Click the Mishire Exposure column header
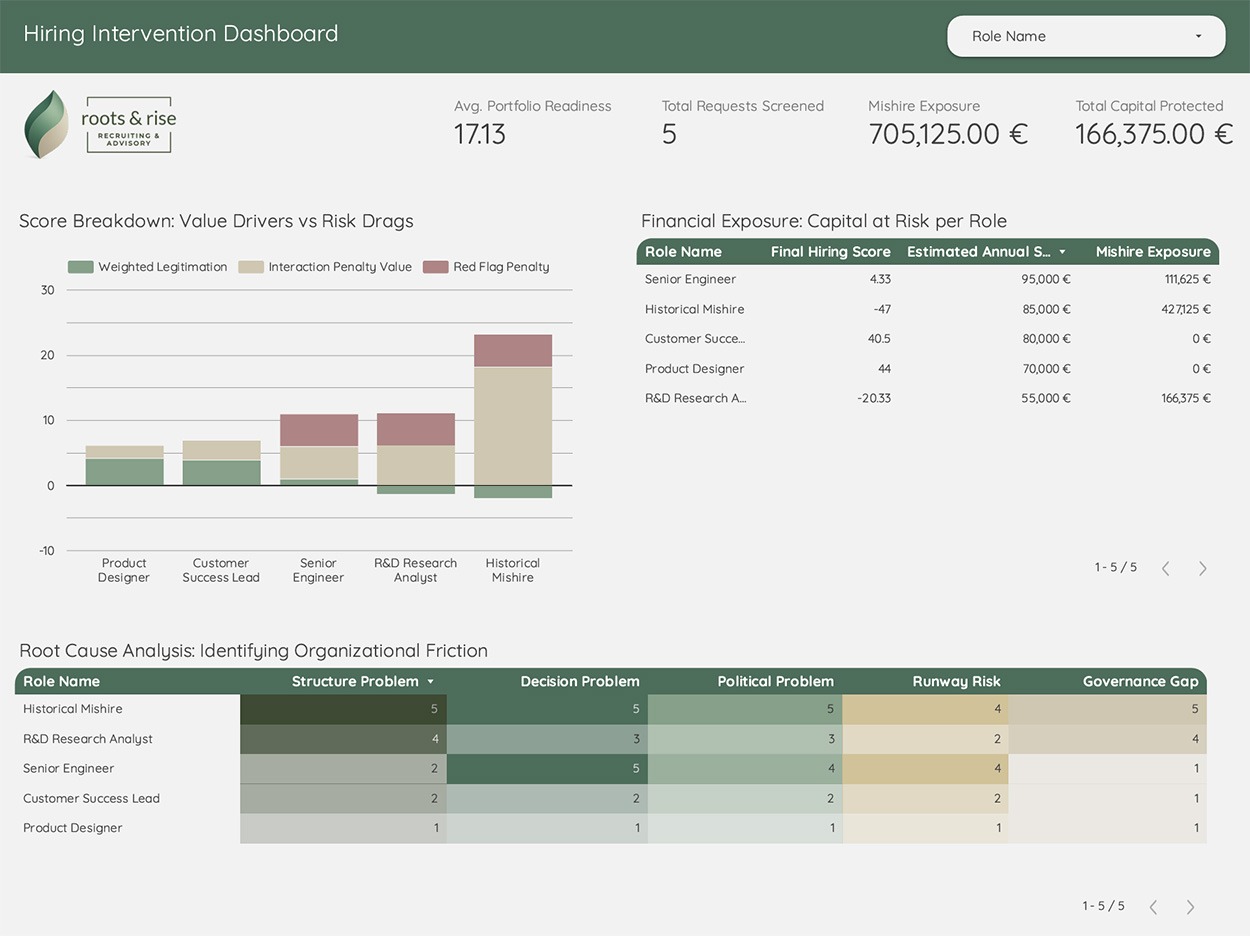Image resolution: width=1250 pixels, height=936 pixels. coord(1152,252)
